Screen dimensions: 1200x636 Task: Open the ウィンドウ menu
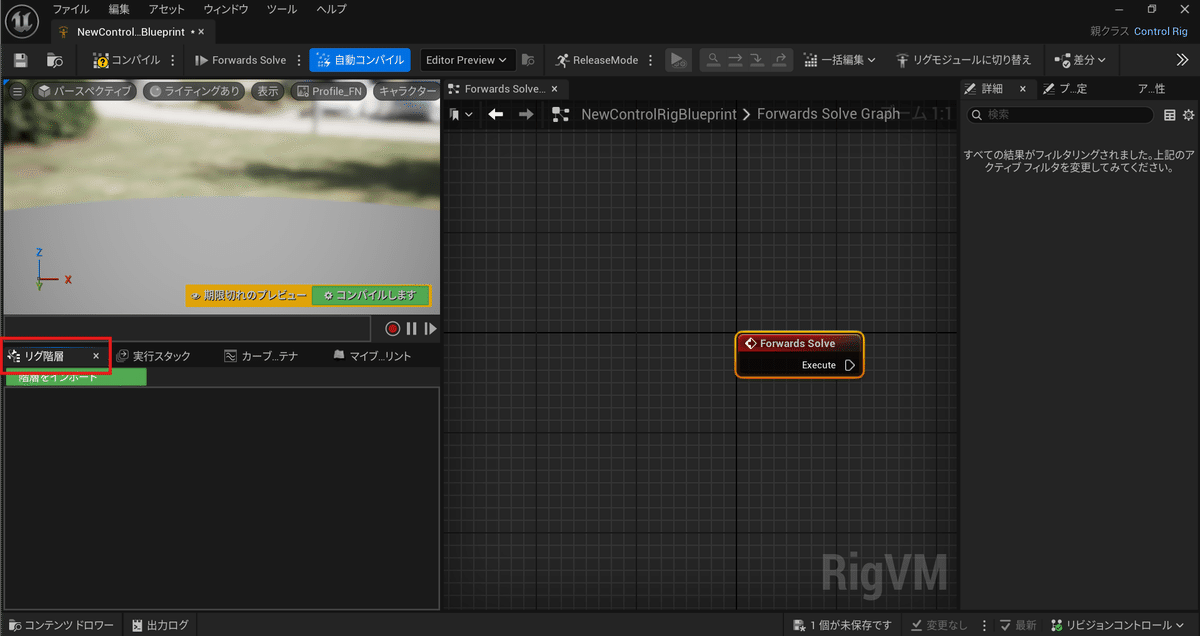click(x=226, y=9)
